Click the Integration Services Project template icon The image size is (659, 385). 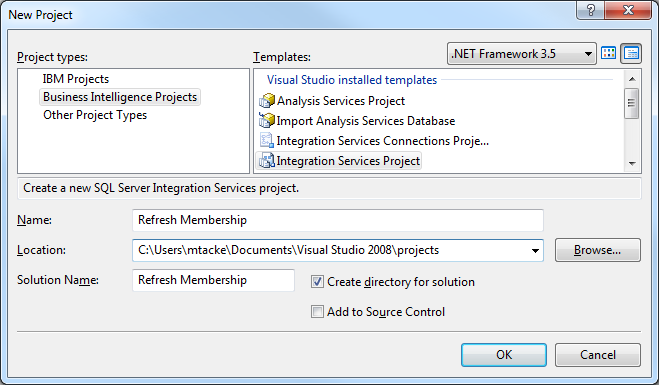pos(266,161)
